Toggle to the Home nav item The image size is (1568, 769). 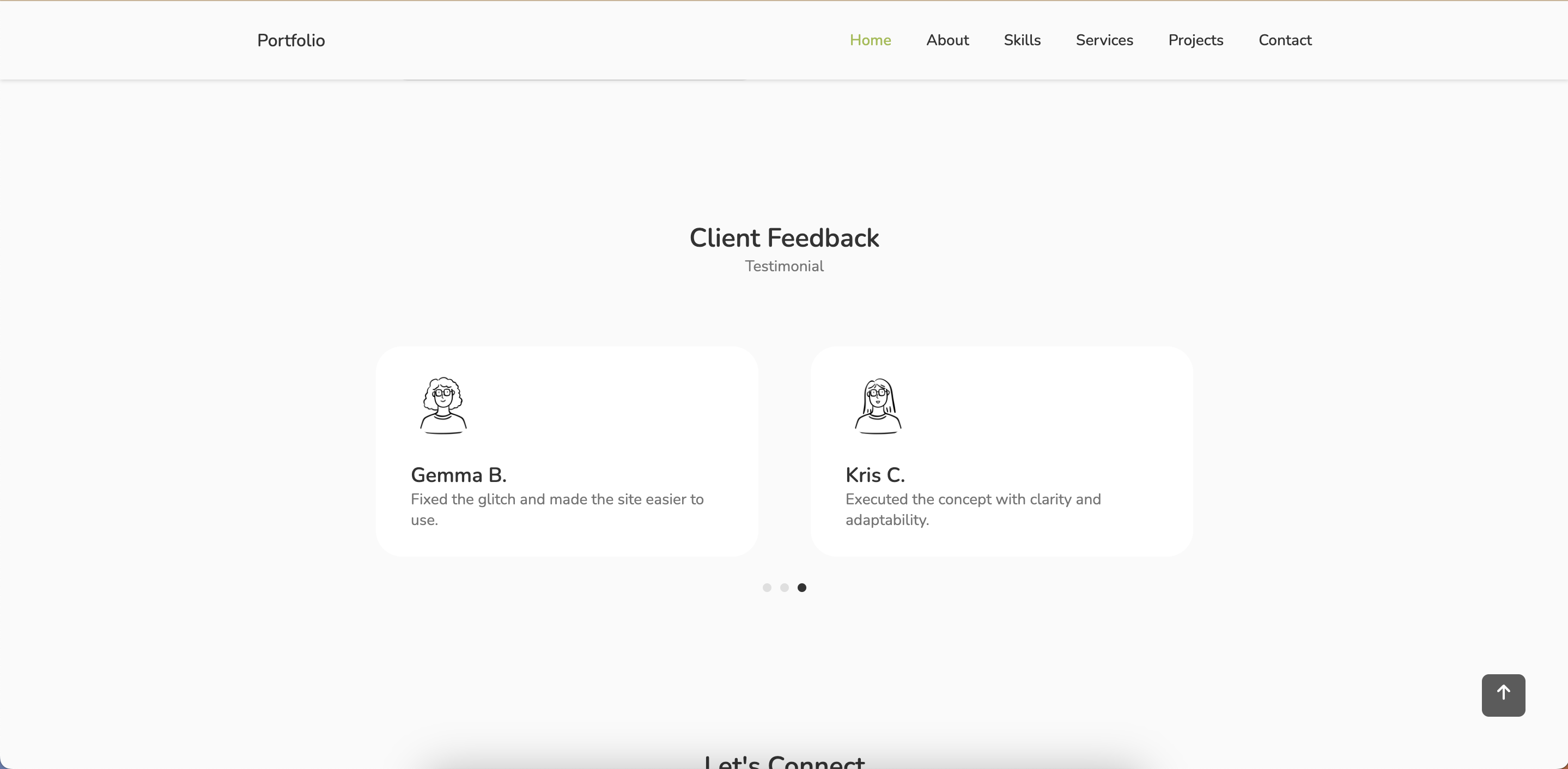point(870,40)
